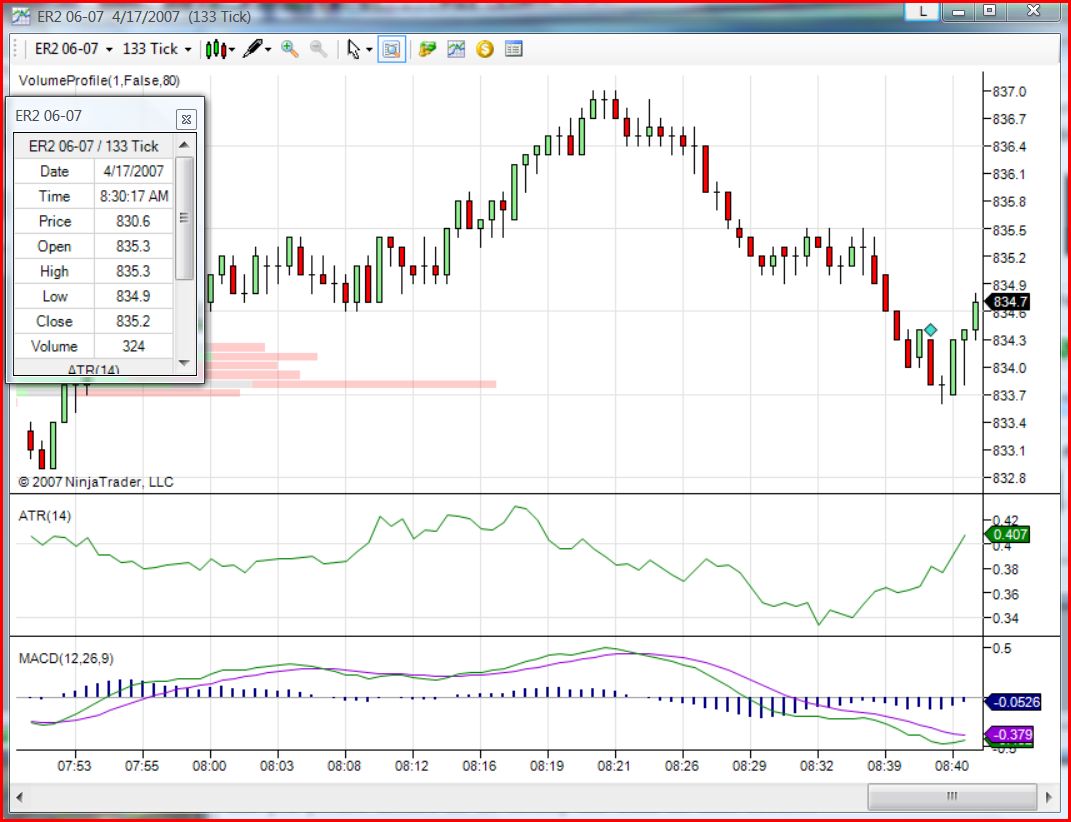Open the indicators chart icon
Image resolution: width=1071 pixels, height=822 pixels.
[x=456, y=49]
